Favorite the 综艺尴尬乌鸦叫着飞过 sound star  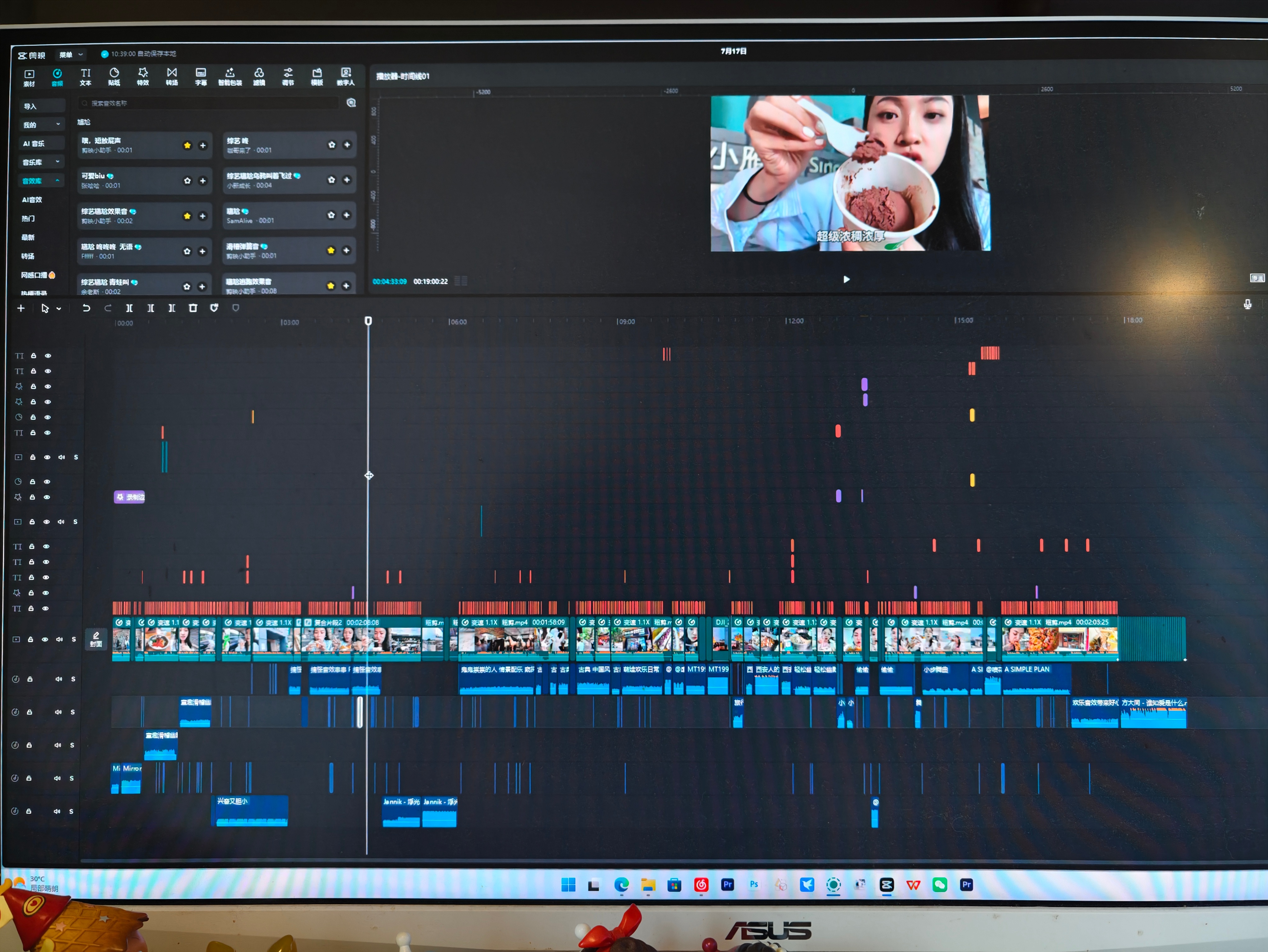click(x=331, y=180)
